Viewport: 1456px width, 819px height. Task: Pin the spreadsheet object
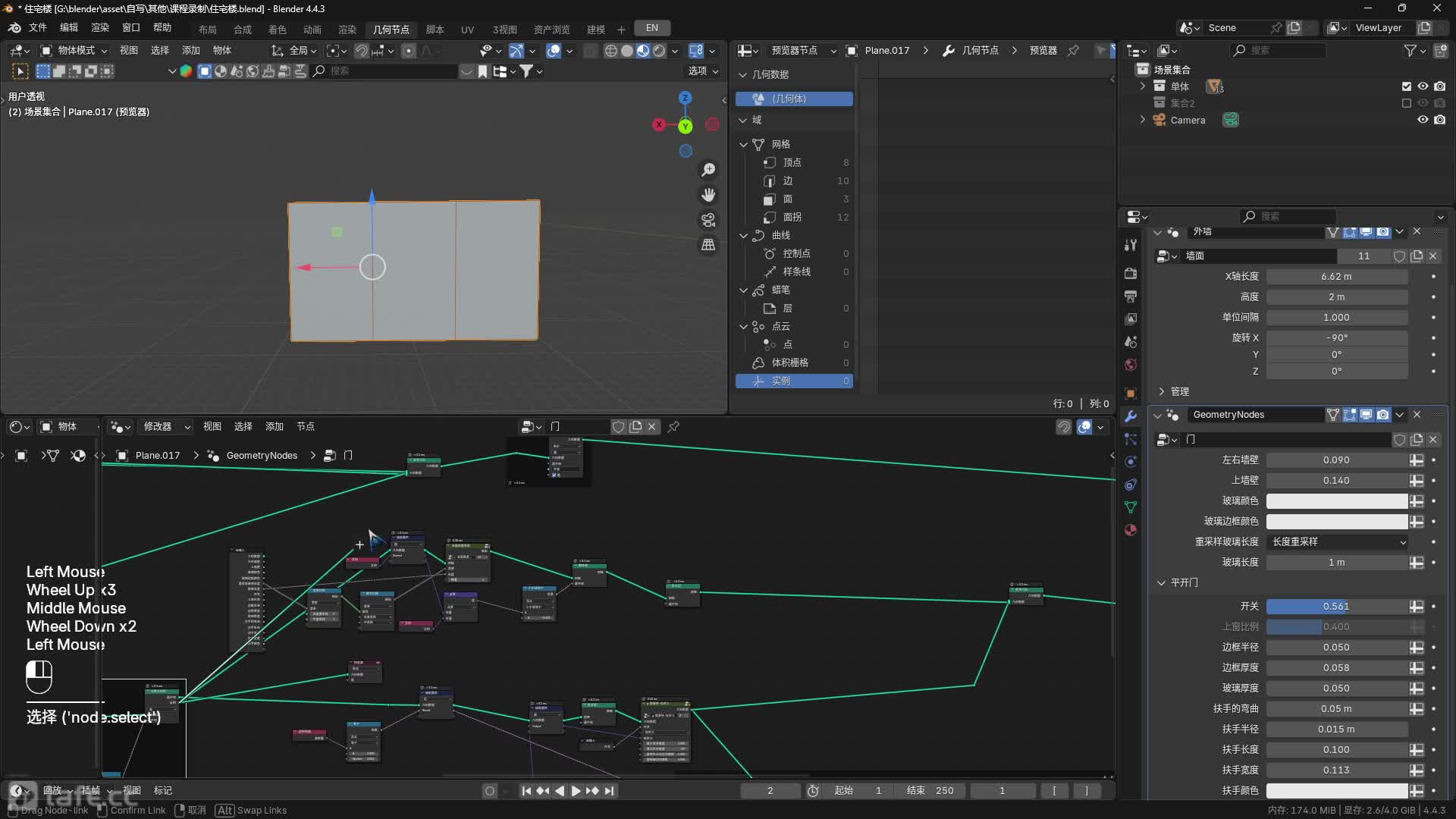pyautogui.click(x=1073, y=50)
